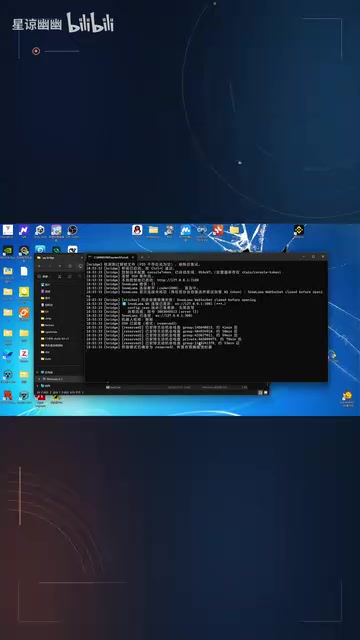Open the purple N desktop shortcut
The image size is (360, 640).
pyautogui.click(x=24, y=230)
